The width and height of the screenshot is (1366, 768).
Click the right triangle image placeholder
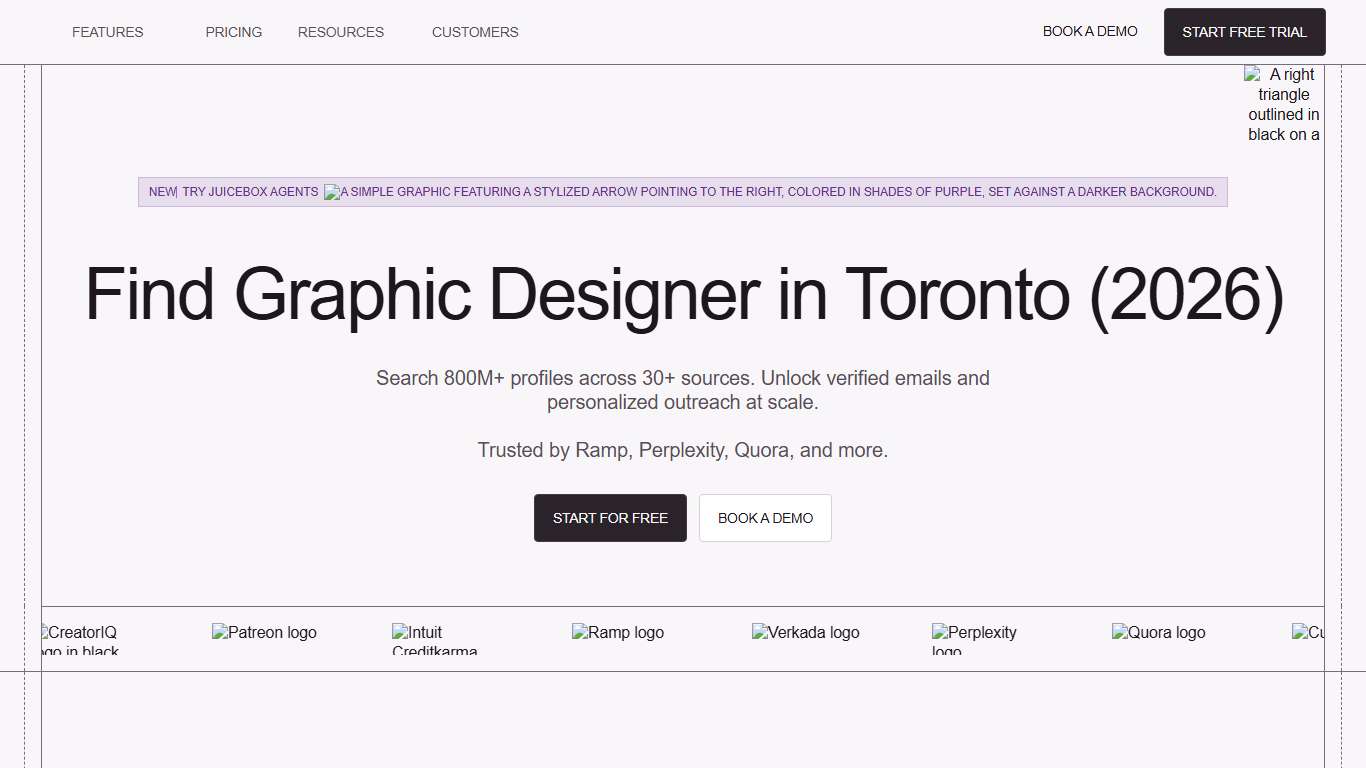(1283, 104)
